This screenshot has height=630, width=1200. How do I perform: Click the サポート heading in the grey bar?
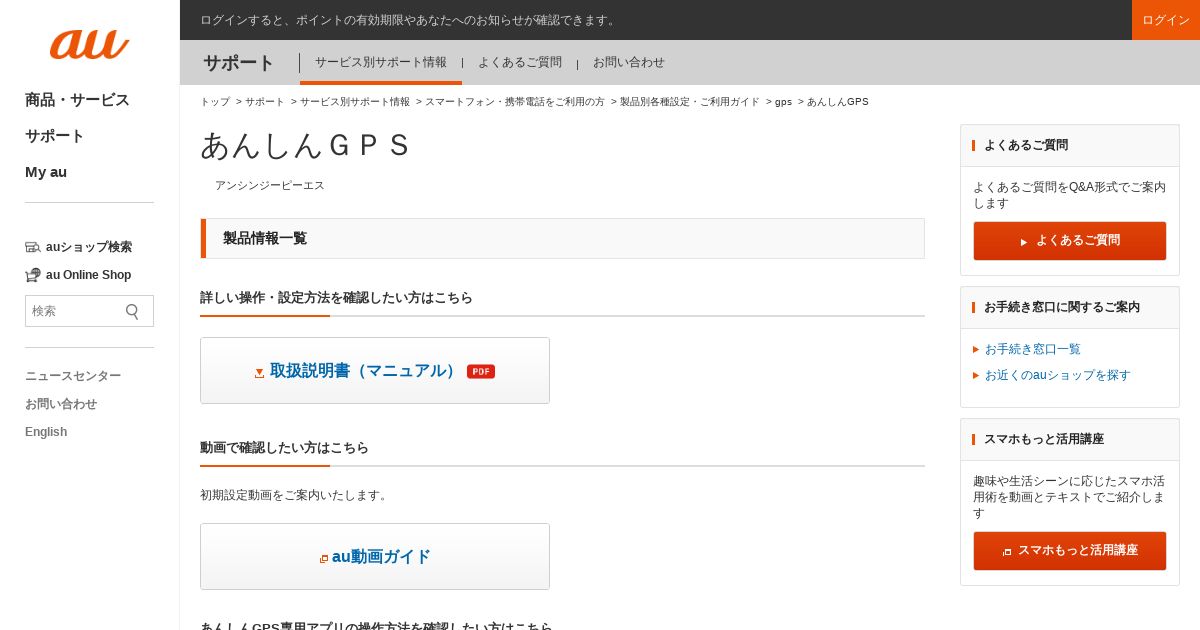[x=239, y=63]
